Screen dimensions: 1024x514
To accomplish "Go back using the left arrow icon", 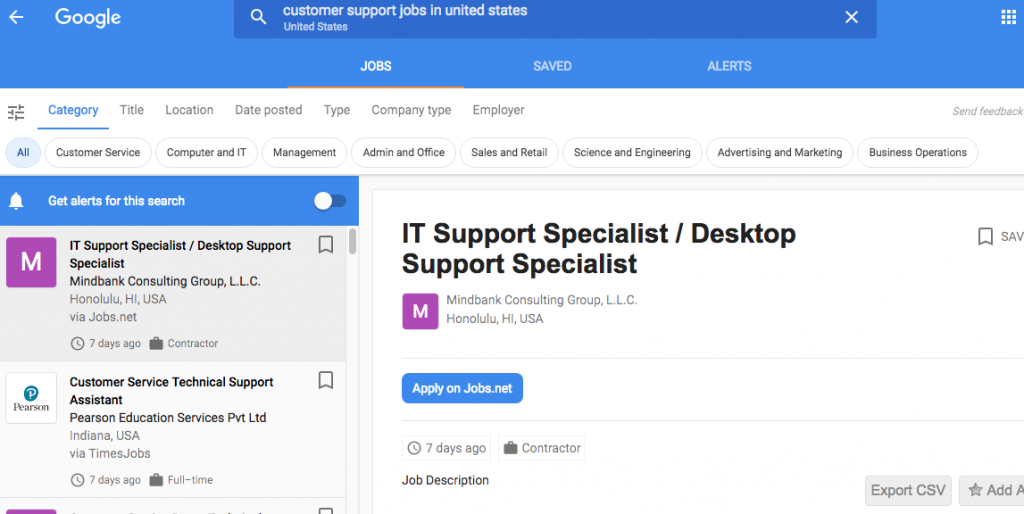I will click(x=16, y=17).
